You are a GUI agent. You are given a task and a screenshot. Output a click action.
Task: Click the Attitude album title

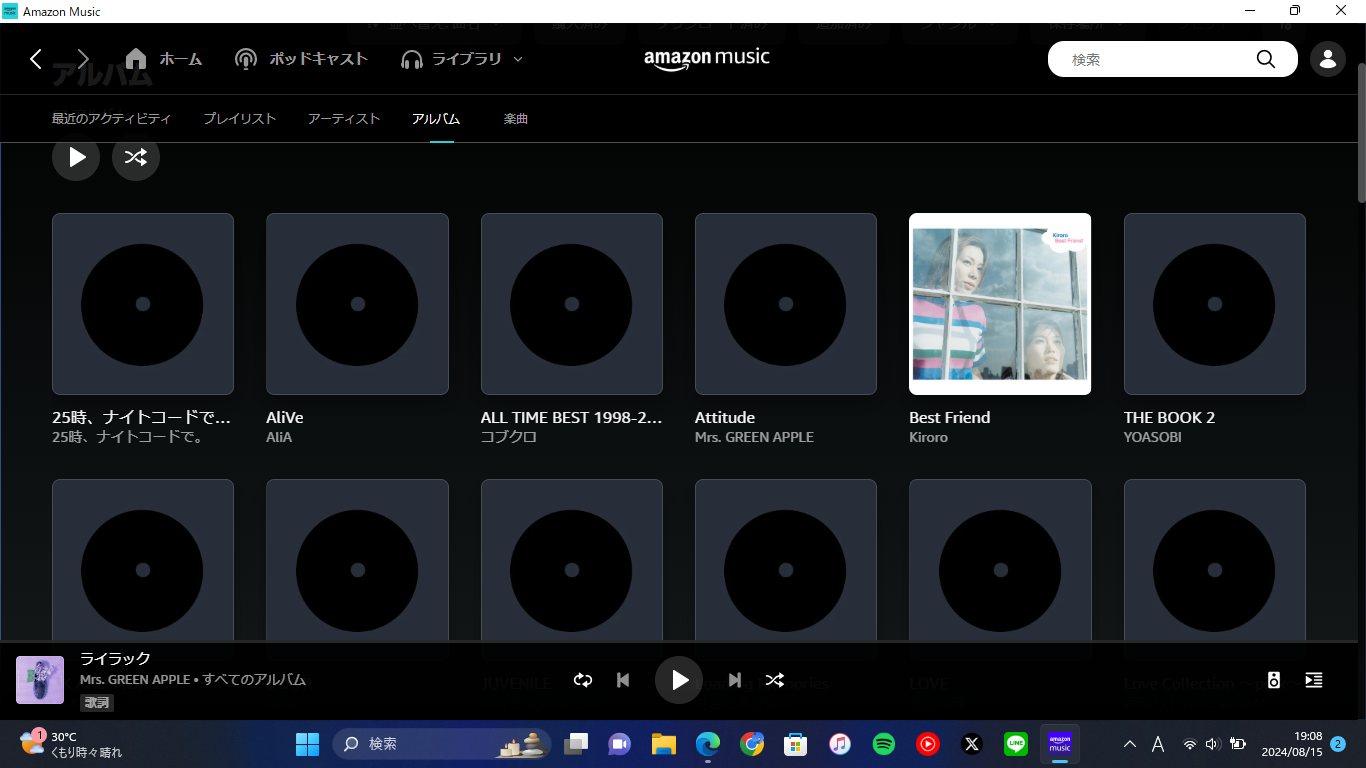(x=725, y=417)
